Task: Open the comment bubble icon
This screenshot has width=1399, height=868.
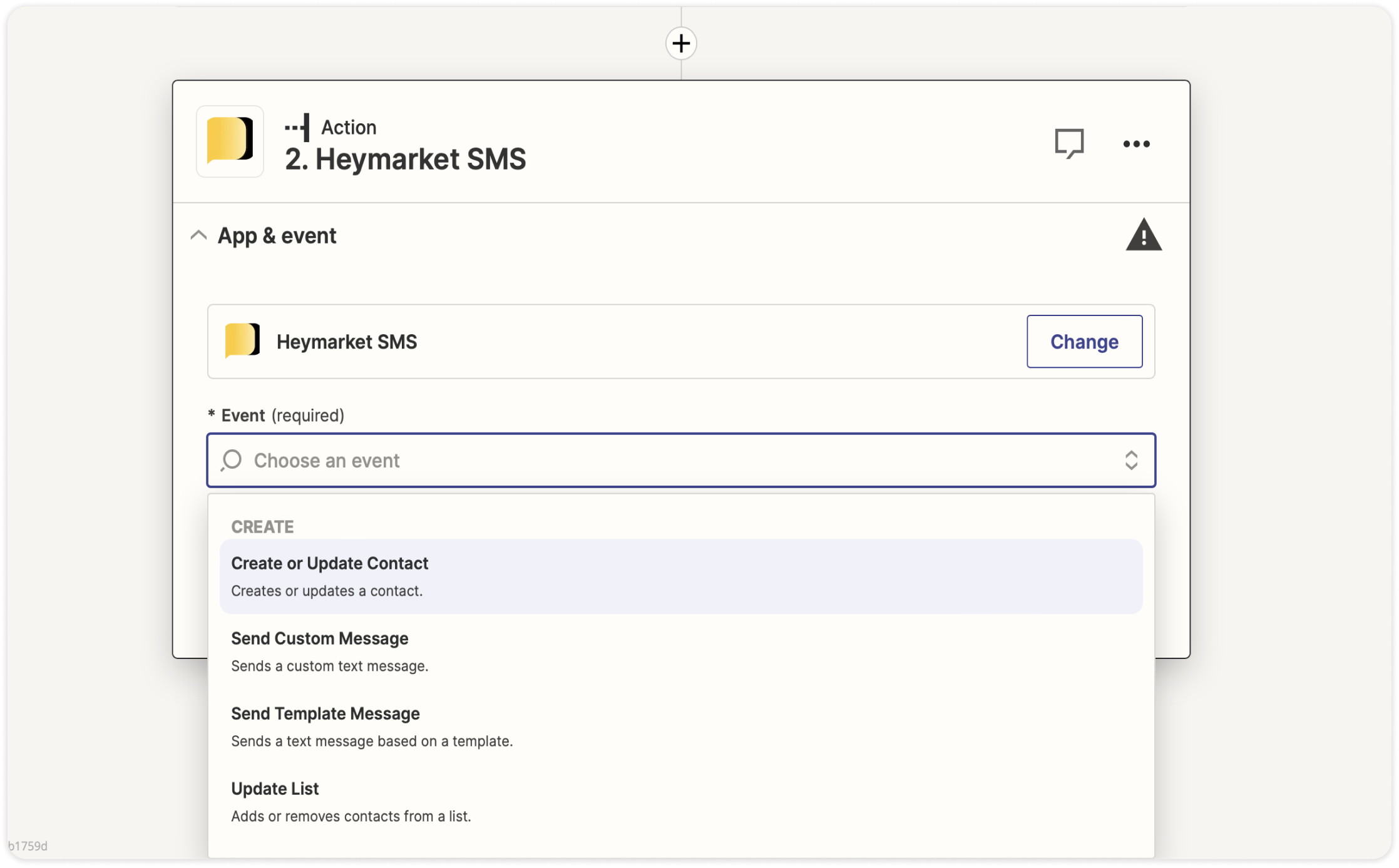Action: pyautogui.click(x=1069, y=143)
